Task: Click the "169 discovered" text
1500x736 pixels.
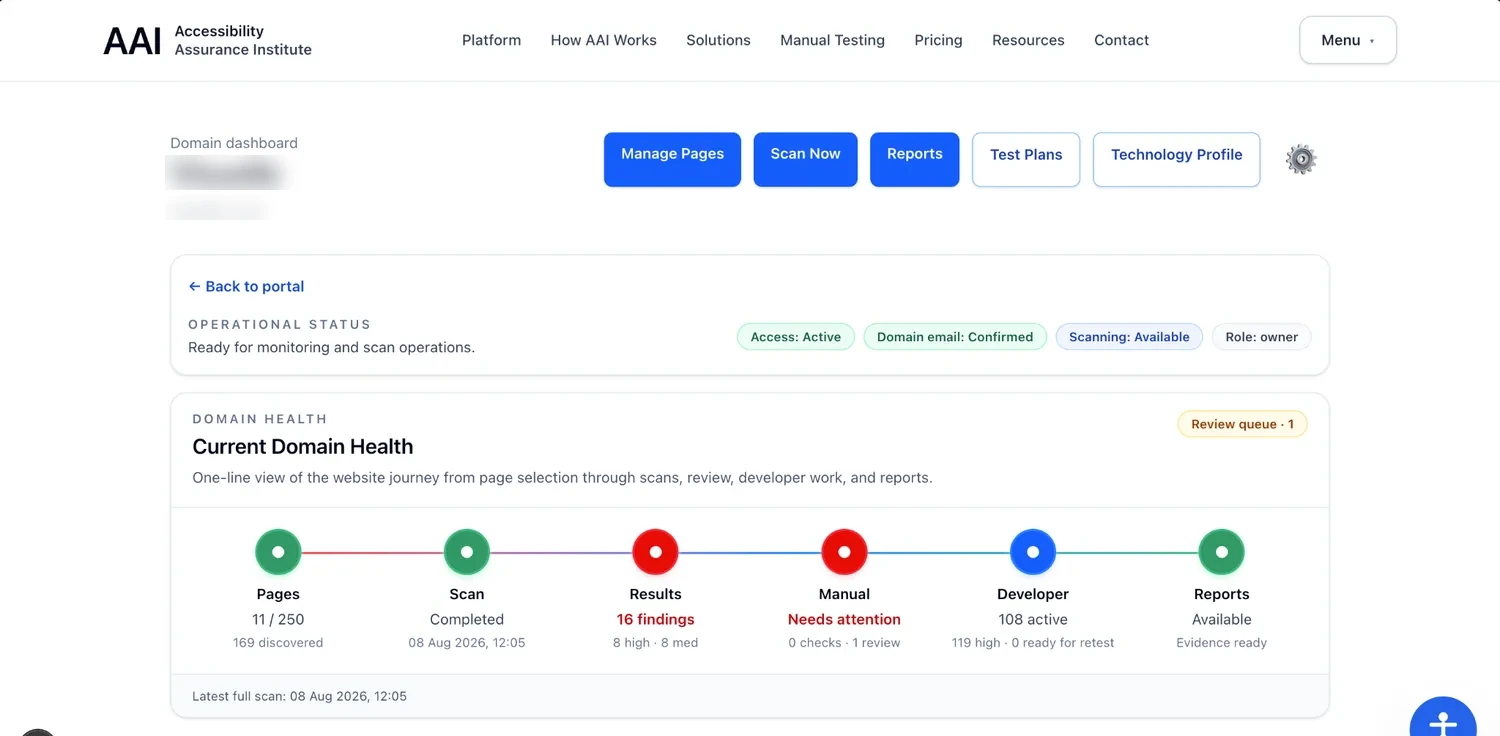Action: point(278,642)
